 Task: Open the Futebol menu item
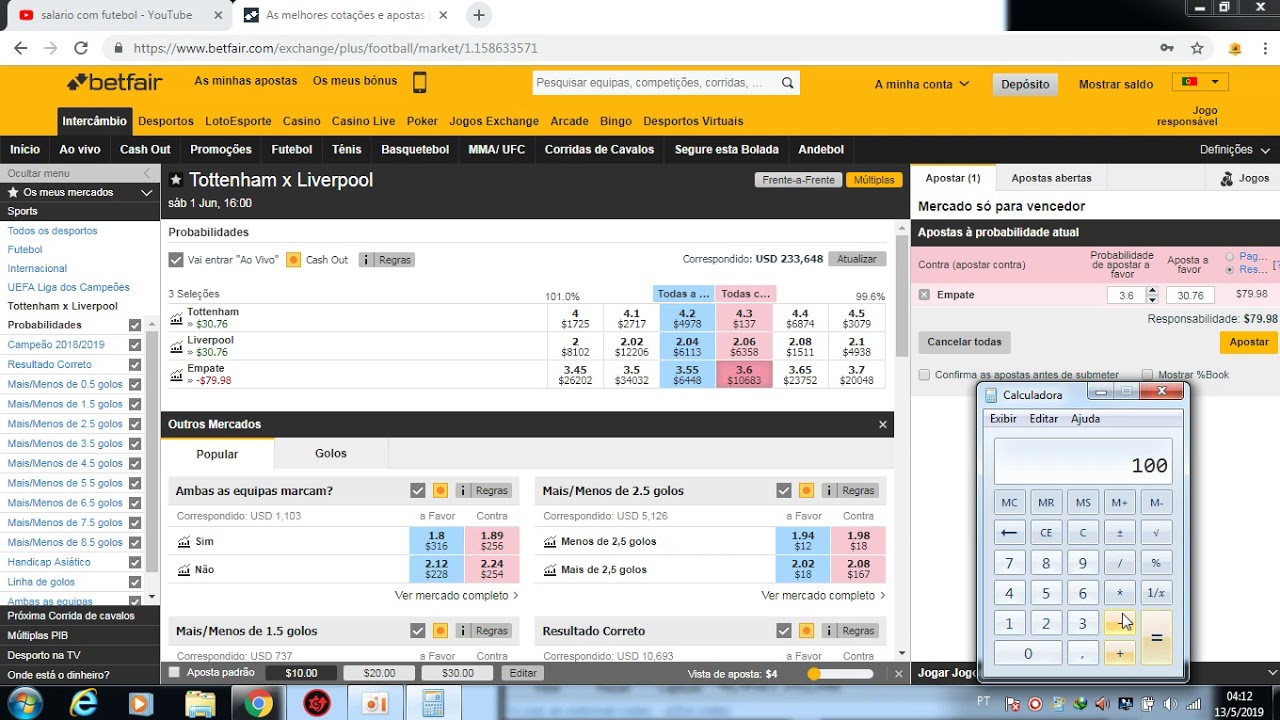292,149
